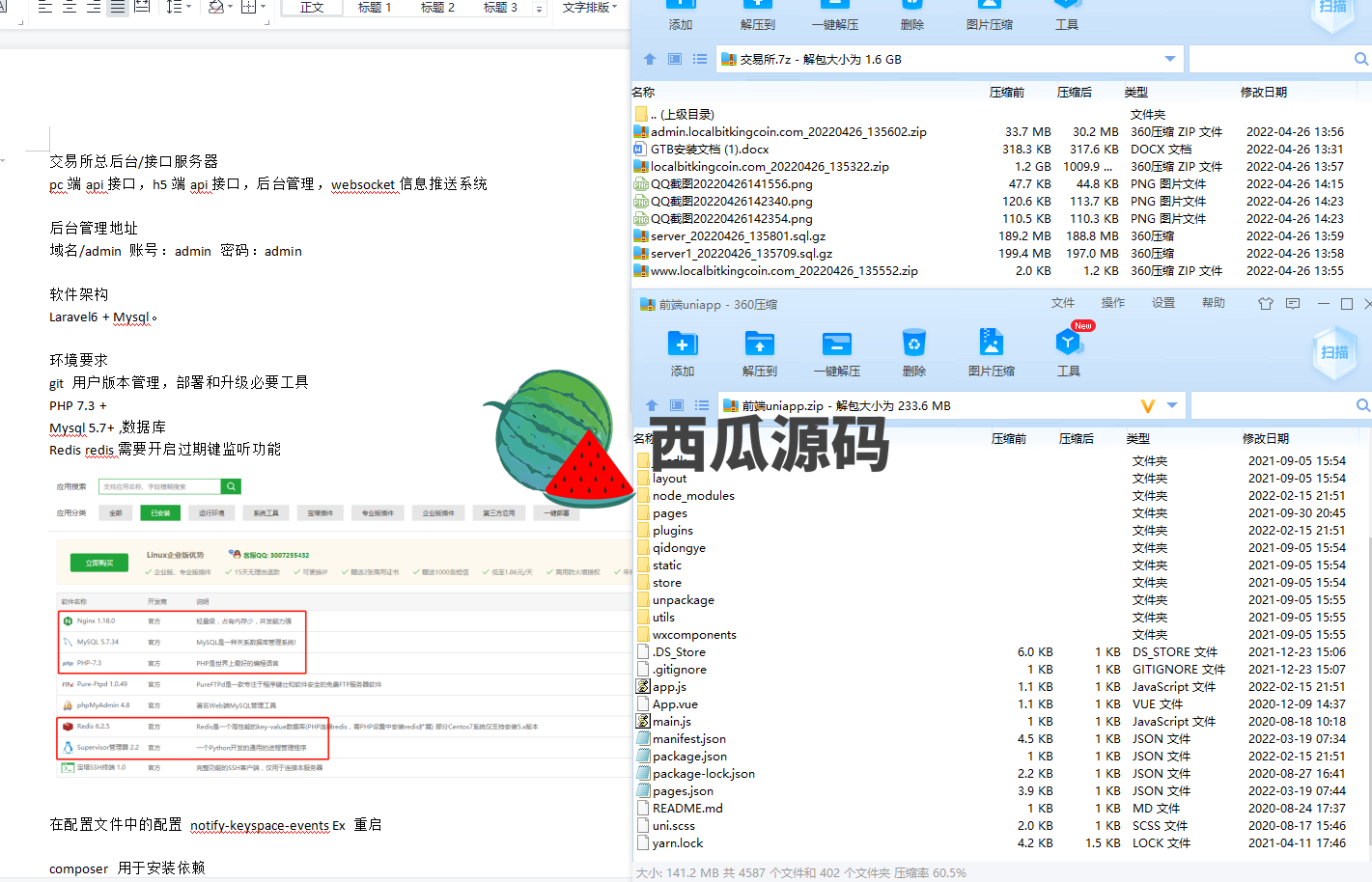Viewport: 1372px width, 882px height.
Task: Apply distributed alignment in document toolbar
Action: [x=142, y=7]
